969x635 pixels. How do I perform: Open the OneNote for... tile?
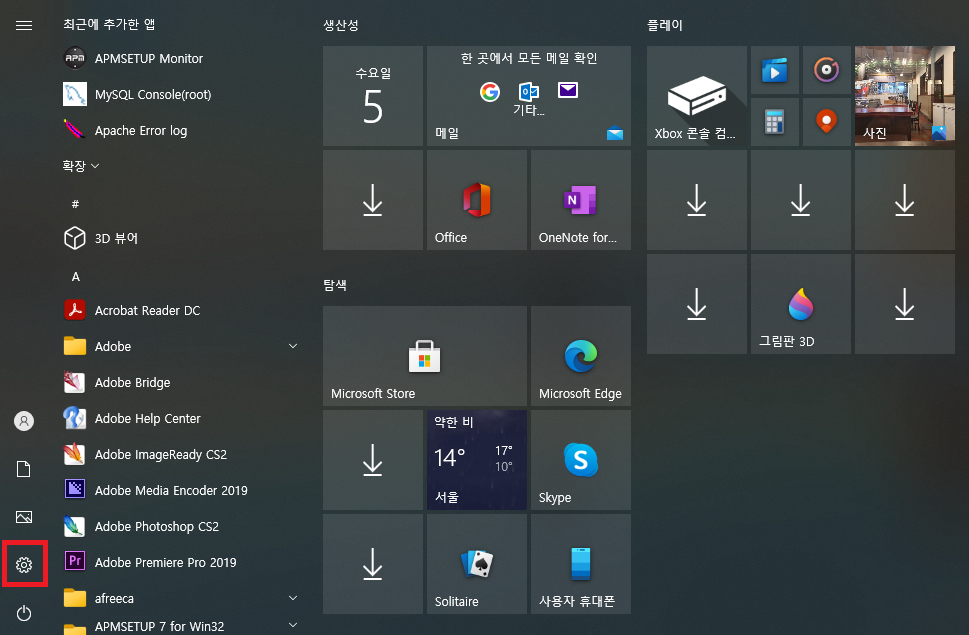pyautogui.click(x=580, y=200)
